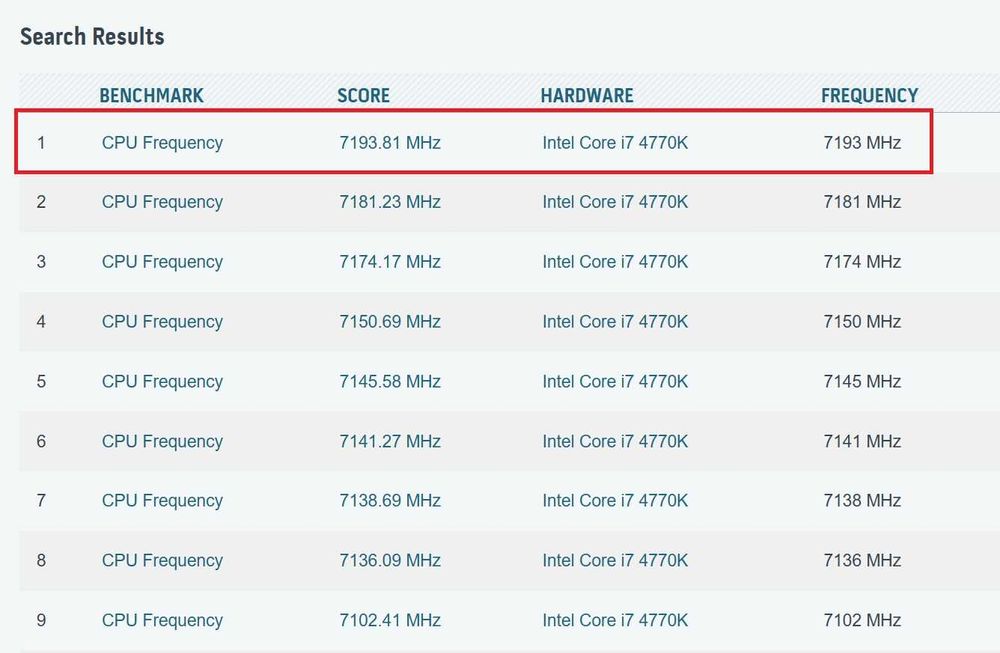Open CPU Frequency link in row 1
The image size is (1000, 653).
(162, 143)
